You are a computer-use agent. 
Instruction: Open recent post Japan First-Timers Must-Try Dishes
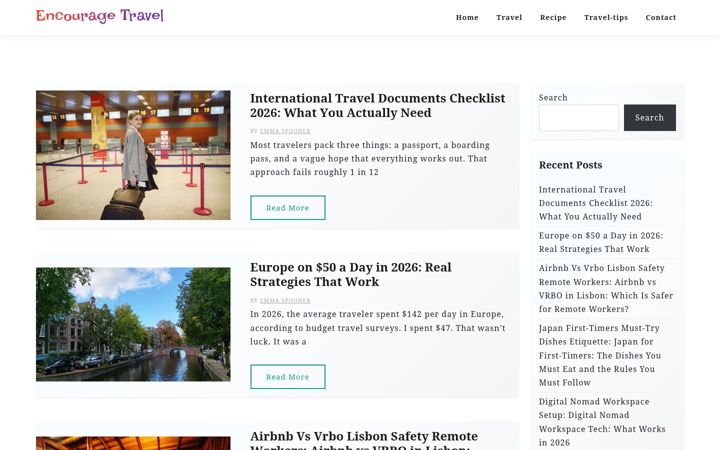[600, 355]
